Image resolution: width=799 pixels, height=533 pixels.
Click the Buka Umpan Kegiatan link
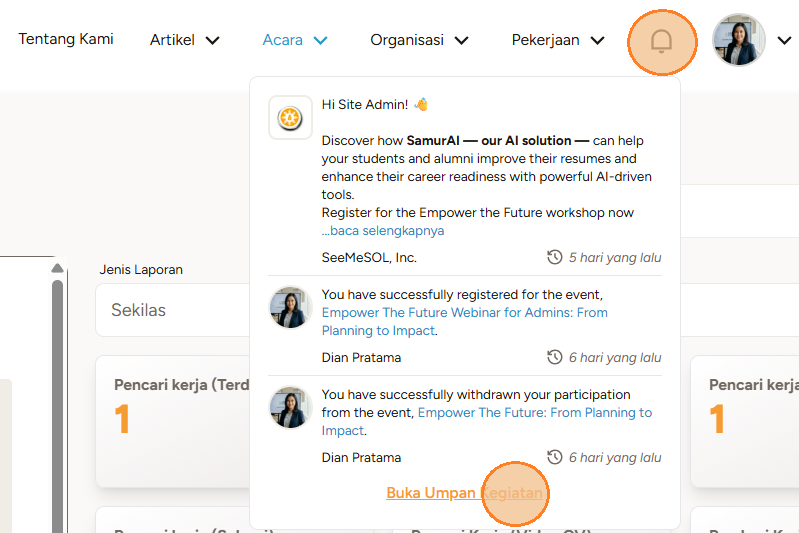[x=464, y=493]
